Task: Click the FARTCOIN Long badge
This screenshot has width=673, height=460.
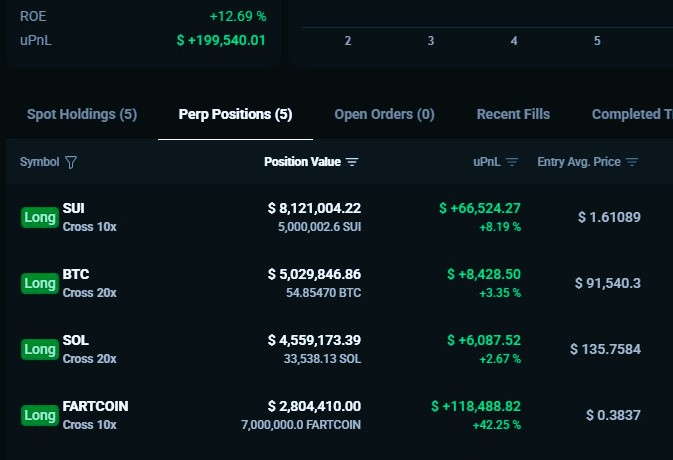Action: [x=40, y=415]
